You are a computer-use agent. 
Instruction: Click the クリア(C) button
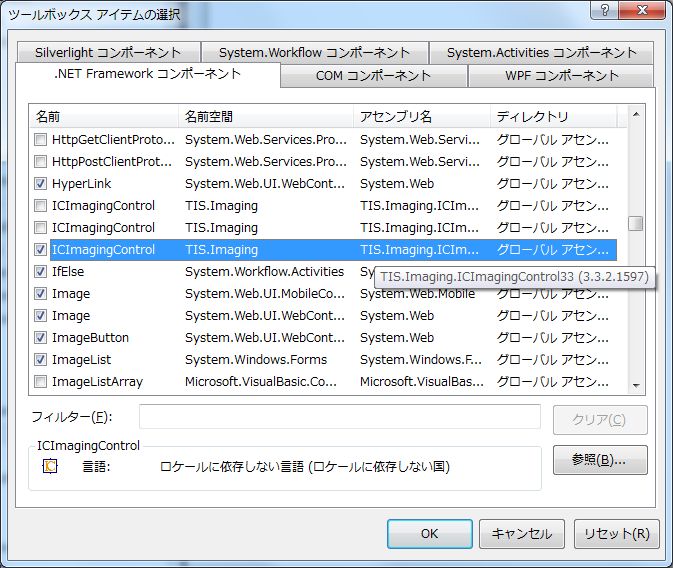(600, 420)
